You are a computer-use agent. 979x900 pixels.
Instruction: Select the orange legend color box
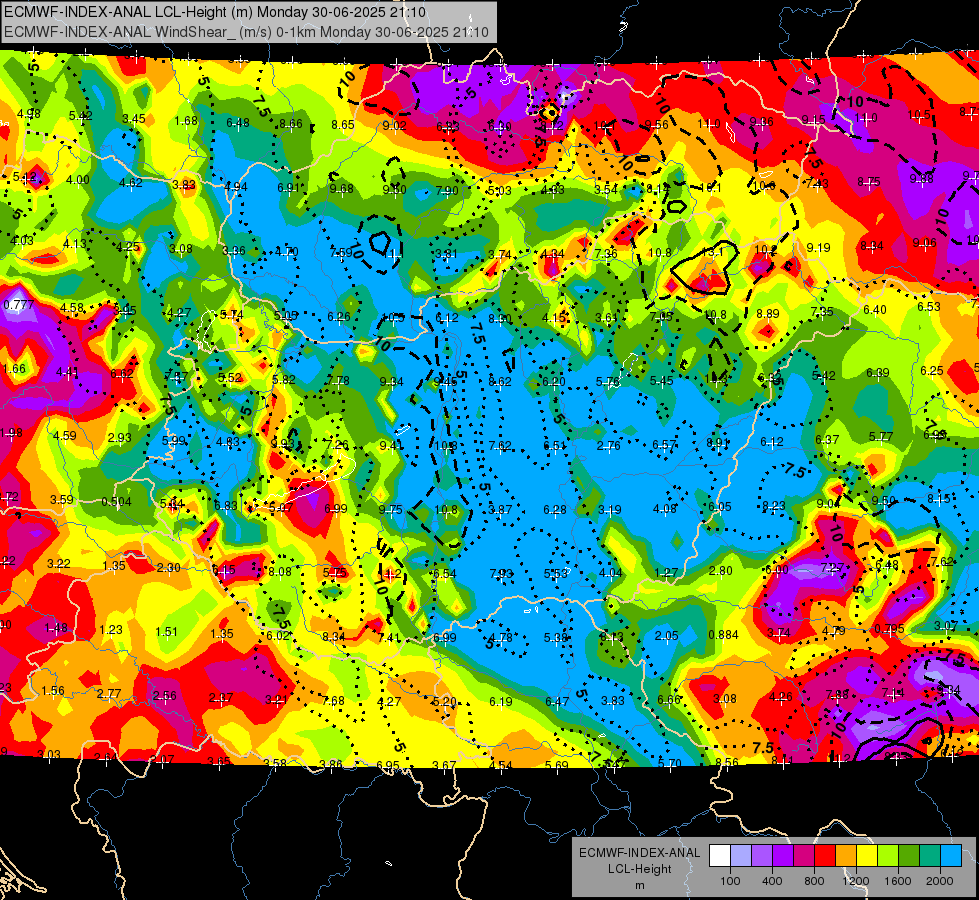coord(846,856)
